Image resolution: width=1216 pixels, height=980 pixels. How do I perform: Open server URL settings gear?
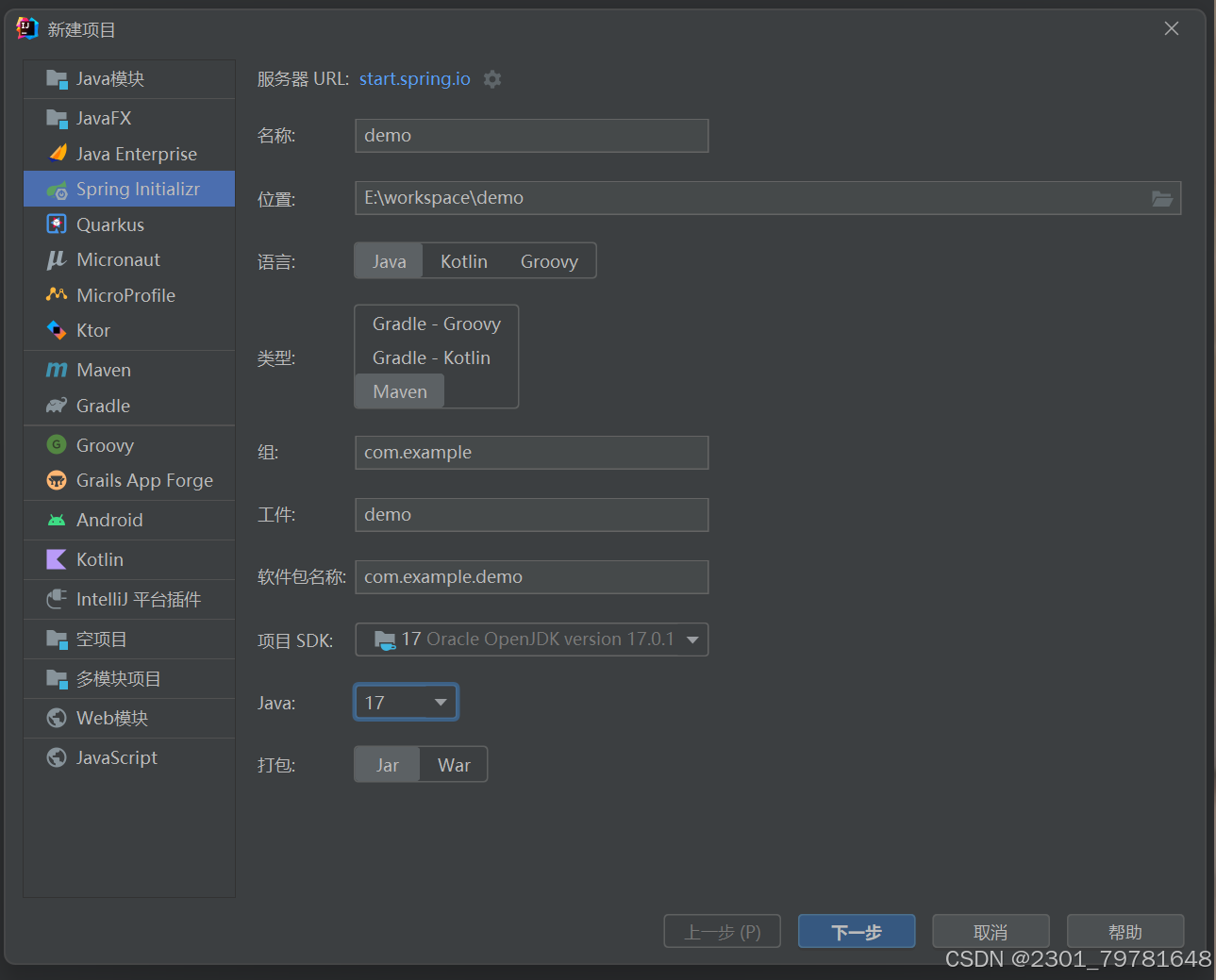(x=492, y=79)
